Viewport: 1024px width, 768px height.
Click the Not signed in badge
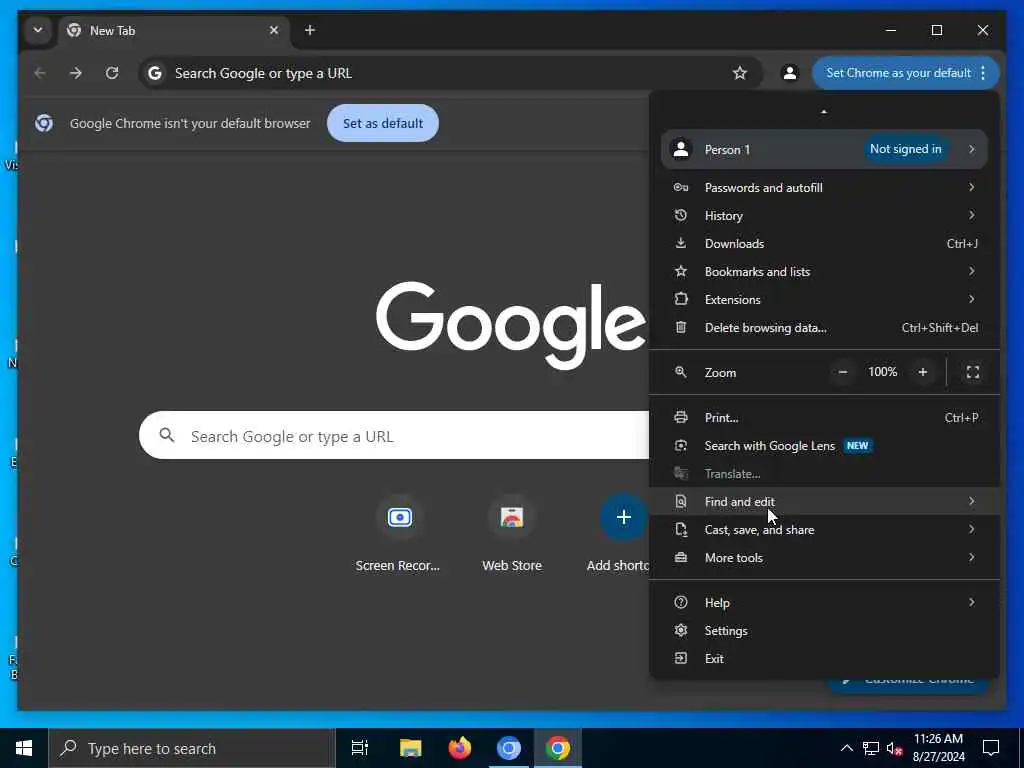(905, 149)
